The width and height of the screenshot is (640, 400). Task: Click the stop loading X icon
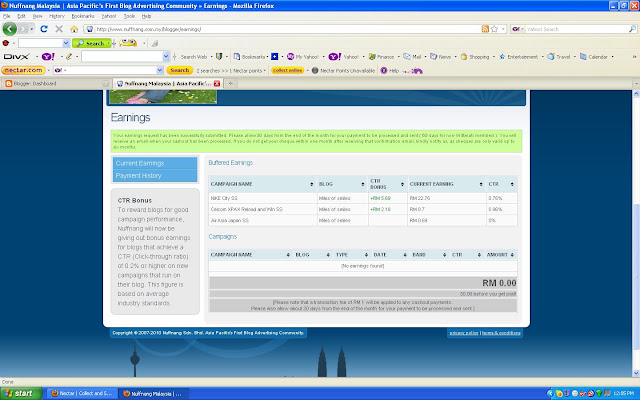(x=59, y=29)
